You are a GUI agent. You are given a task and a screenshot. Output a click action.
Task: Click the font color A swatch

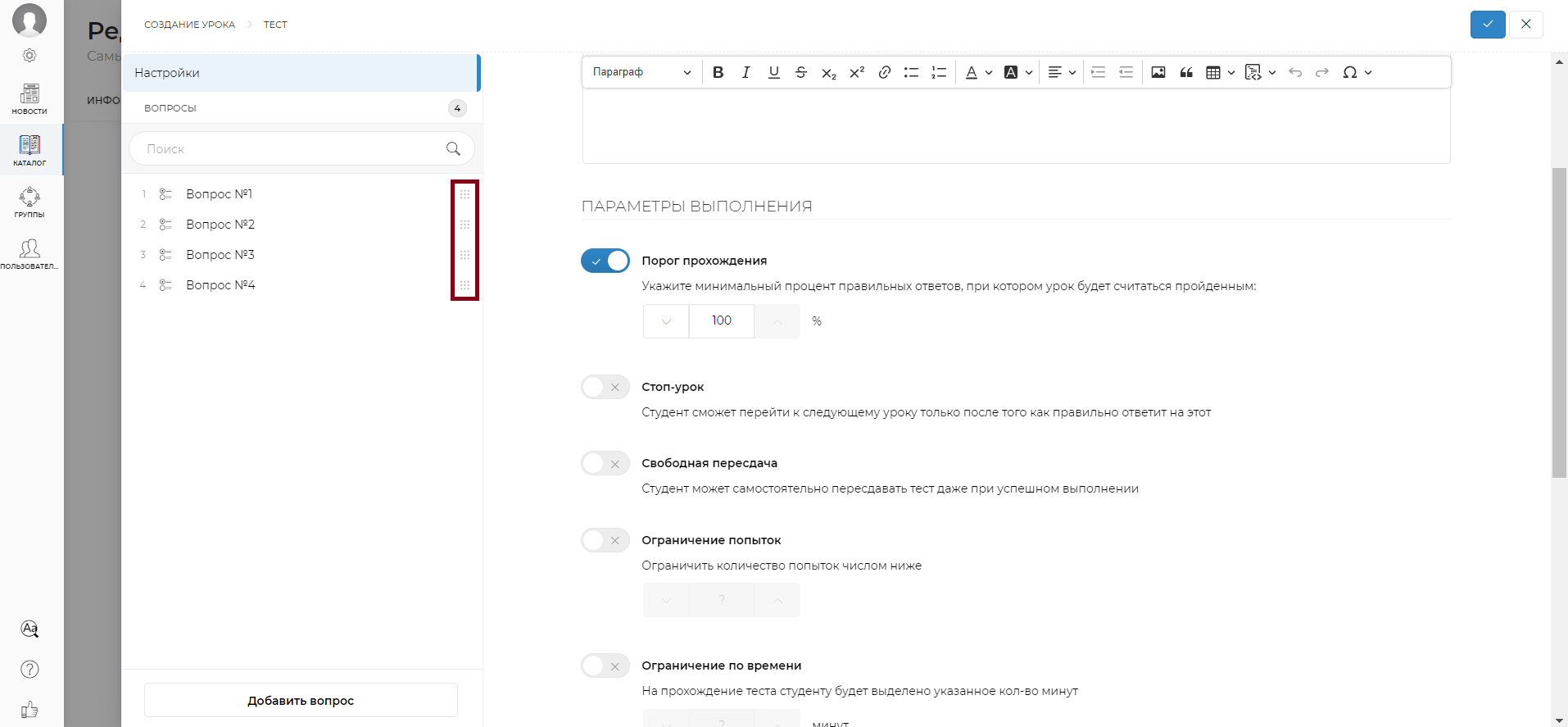[972, 72]
